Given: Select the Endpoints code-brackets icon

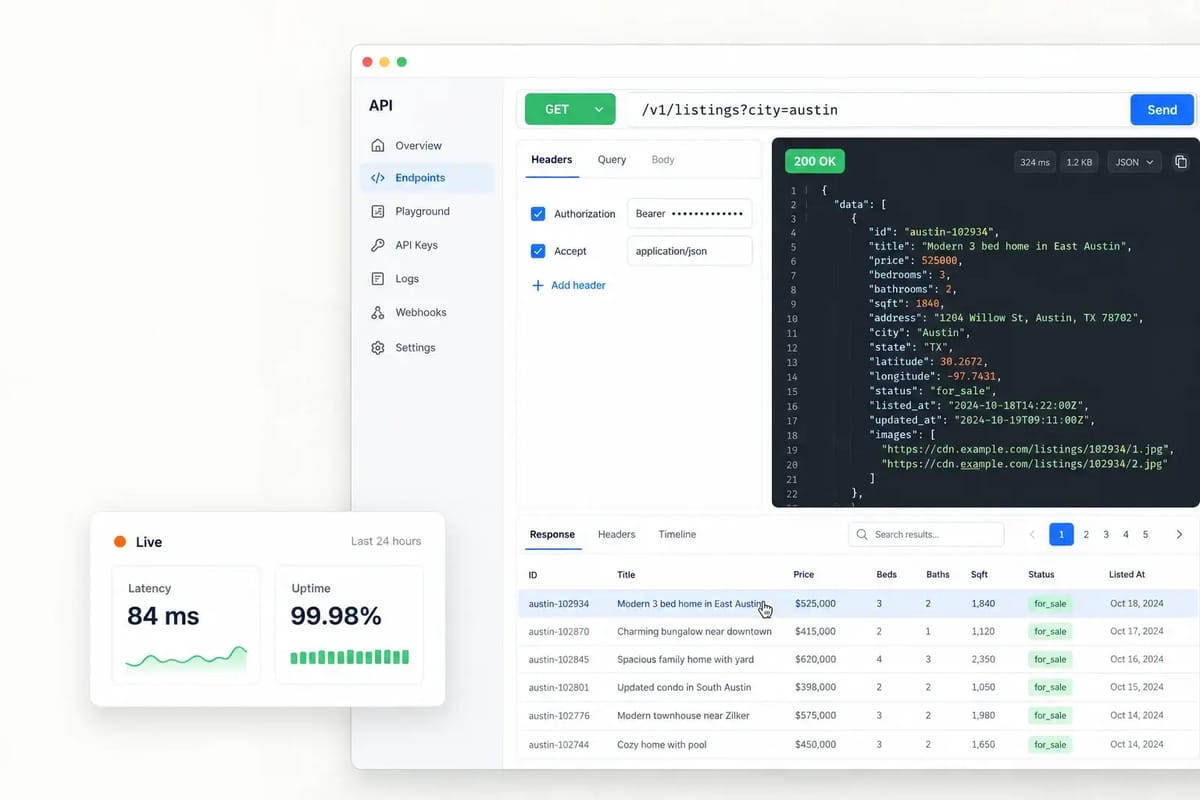Looking at the screenshot, I should [x=378, y=178].
